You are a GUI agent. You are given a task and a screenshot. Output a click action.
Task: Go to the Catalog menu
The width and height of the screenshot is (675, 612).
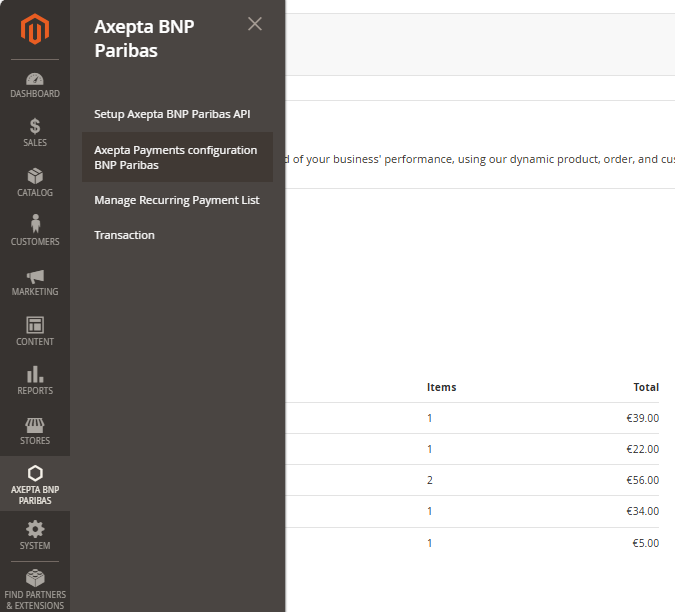coord(35,183)
